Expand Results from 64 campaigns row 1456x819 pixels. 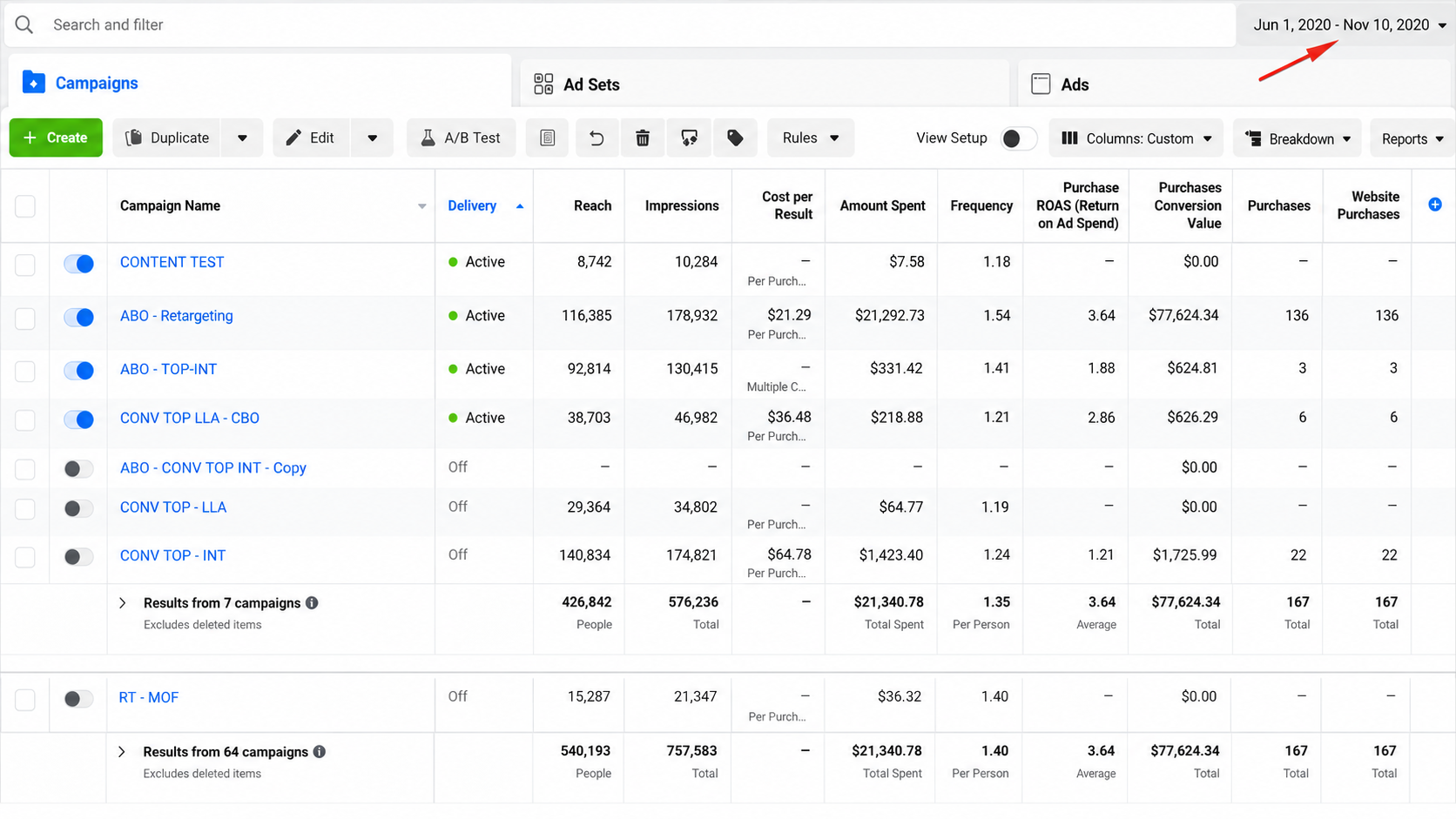[x=122, y=752]
